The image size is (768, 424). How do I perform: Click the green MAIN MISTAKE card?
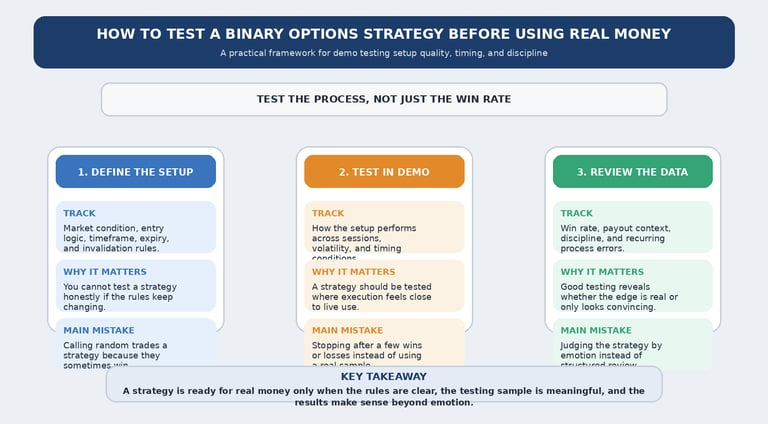(632, 343)
